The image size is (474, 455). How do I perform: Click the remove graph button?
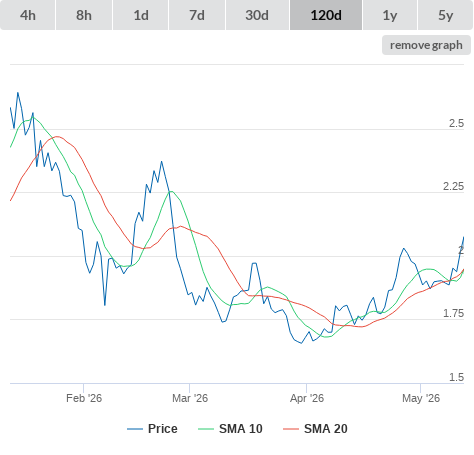(x=426, y=45)
